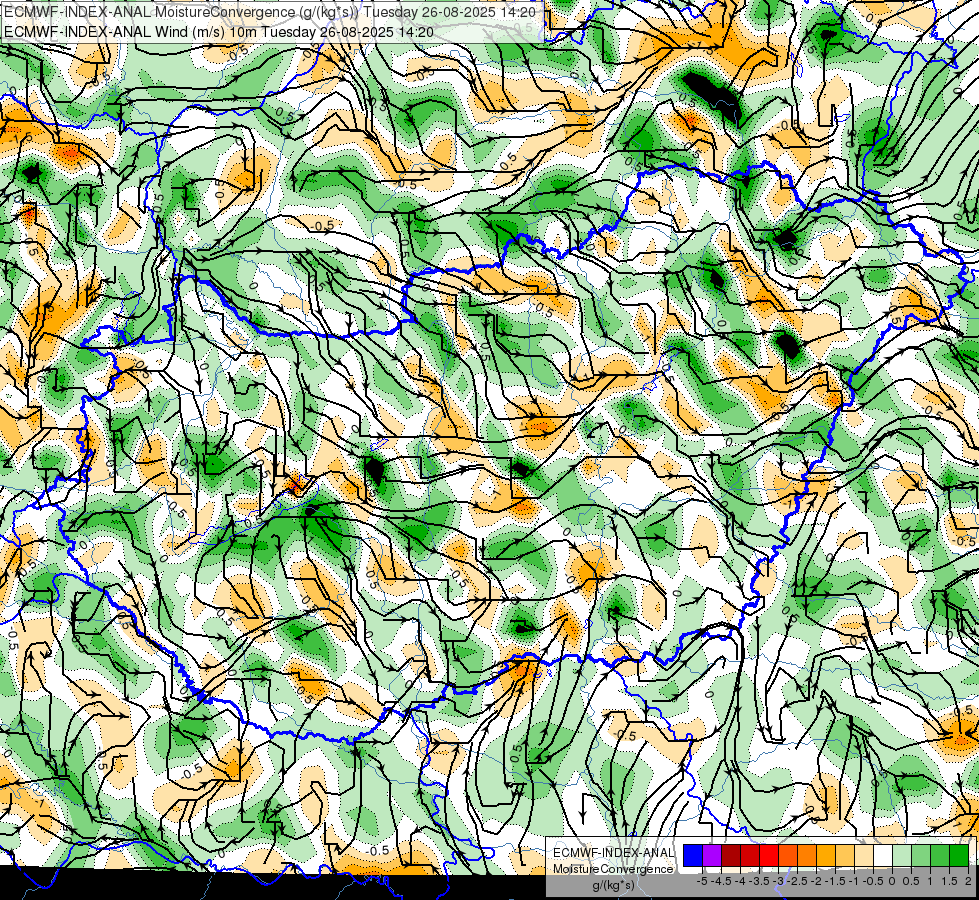The image size is (979, 900).
Task: Click the darkest green legend swatch
Action: pos(959,856)
